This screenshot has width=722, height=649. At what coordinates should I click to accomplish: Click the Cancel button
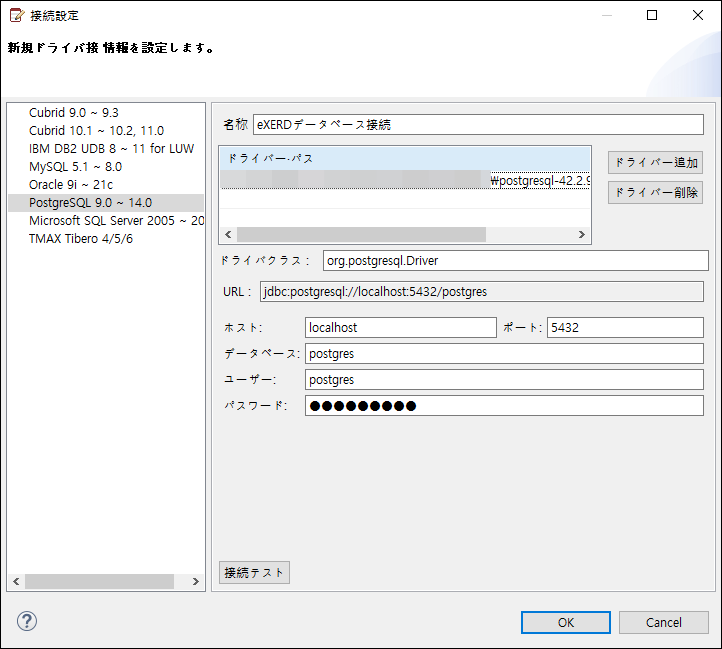coord(664,623)
